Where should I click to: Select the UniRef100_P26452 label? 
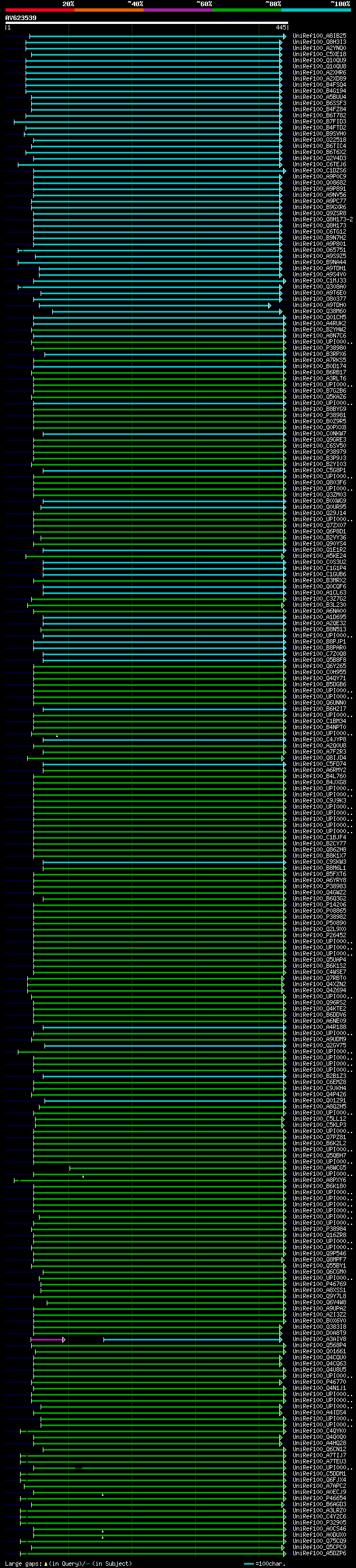(319, 935)
